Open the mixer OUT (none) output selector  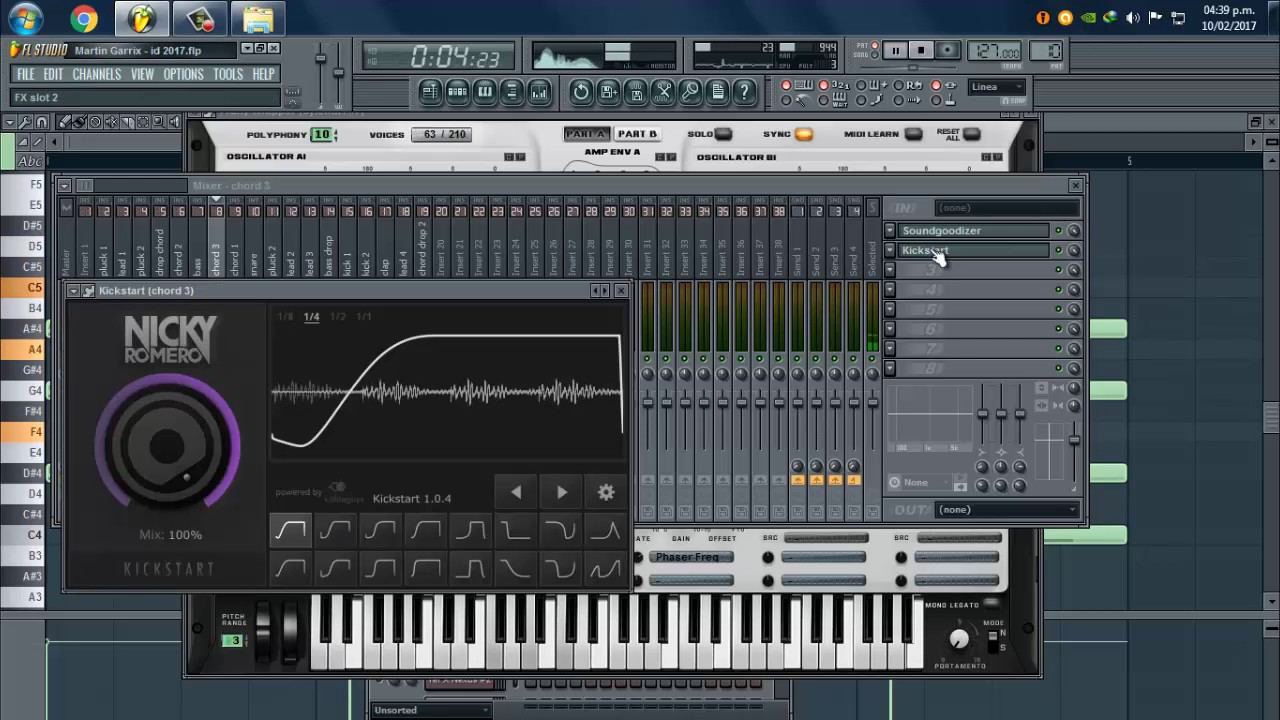[1007, 510]
